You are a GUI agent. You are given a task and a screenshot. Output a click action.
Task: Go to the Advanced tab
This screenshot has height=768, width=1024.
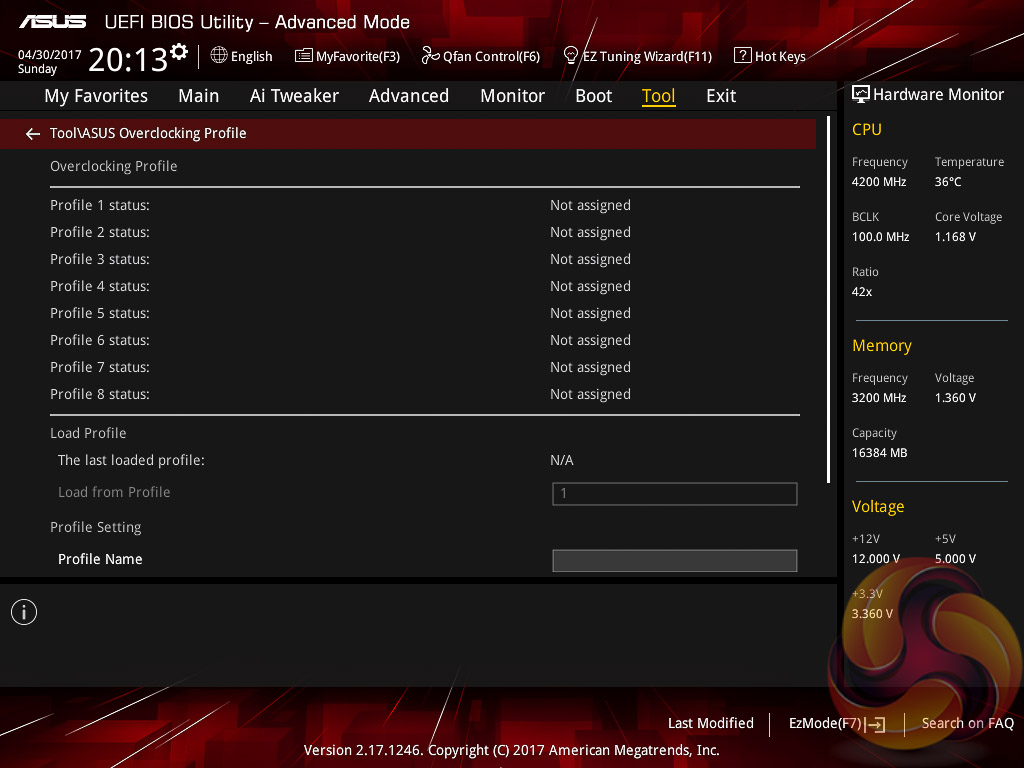(409, 96)
